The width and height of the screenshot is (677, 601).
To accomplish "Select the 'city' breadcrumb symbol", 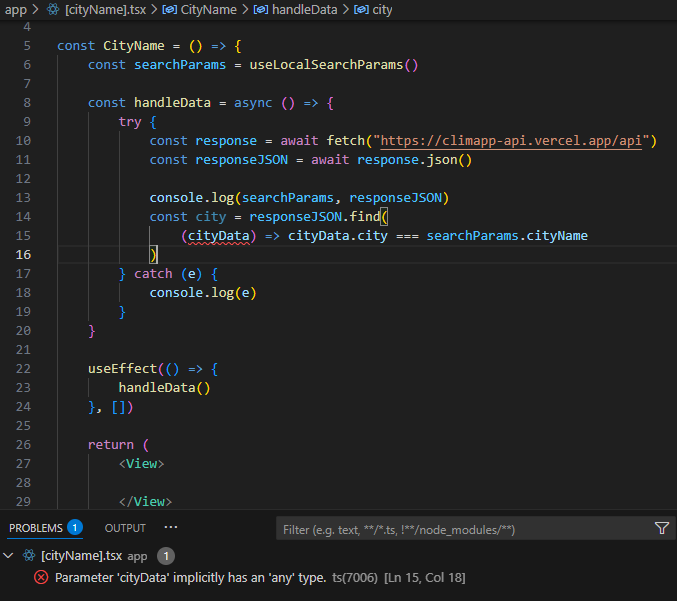I will point(382,9).
